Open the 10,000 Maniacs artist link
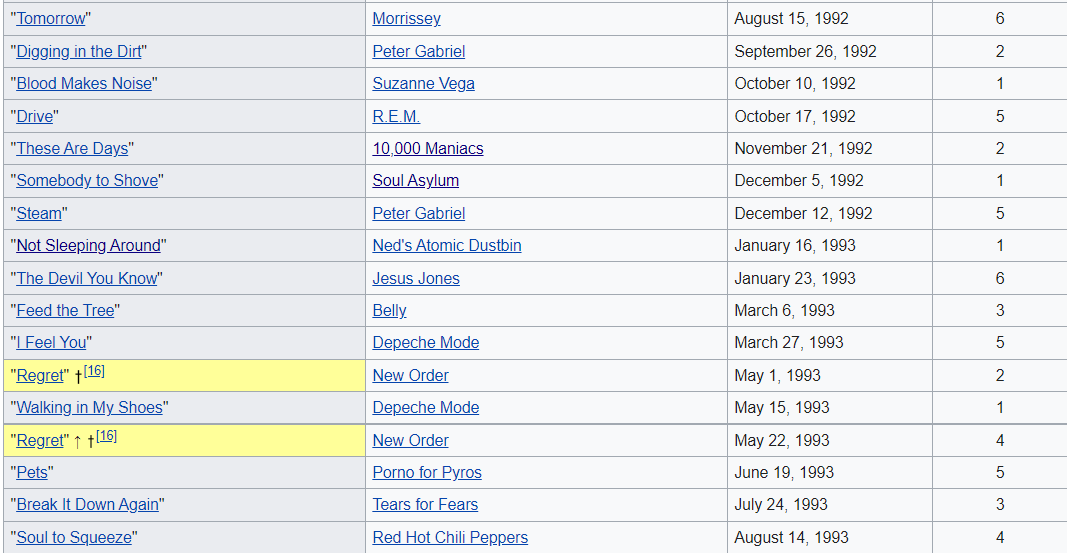This screenshot has height=553, width=1067. [428, 148]
